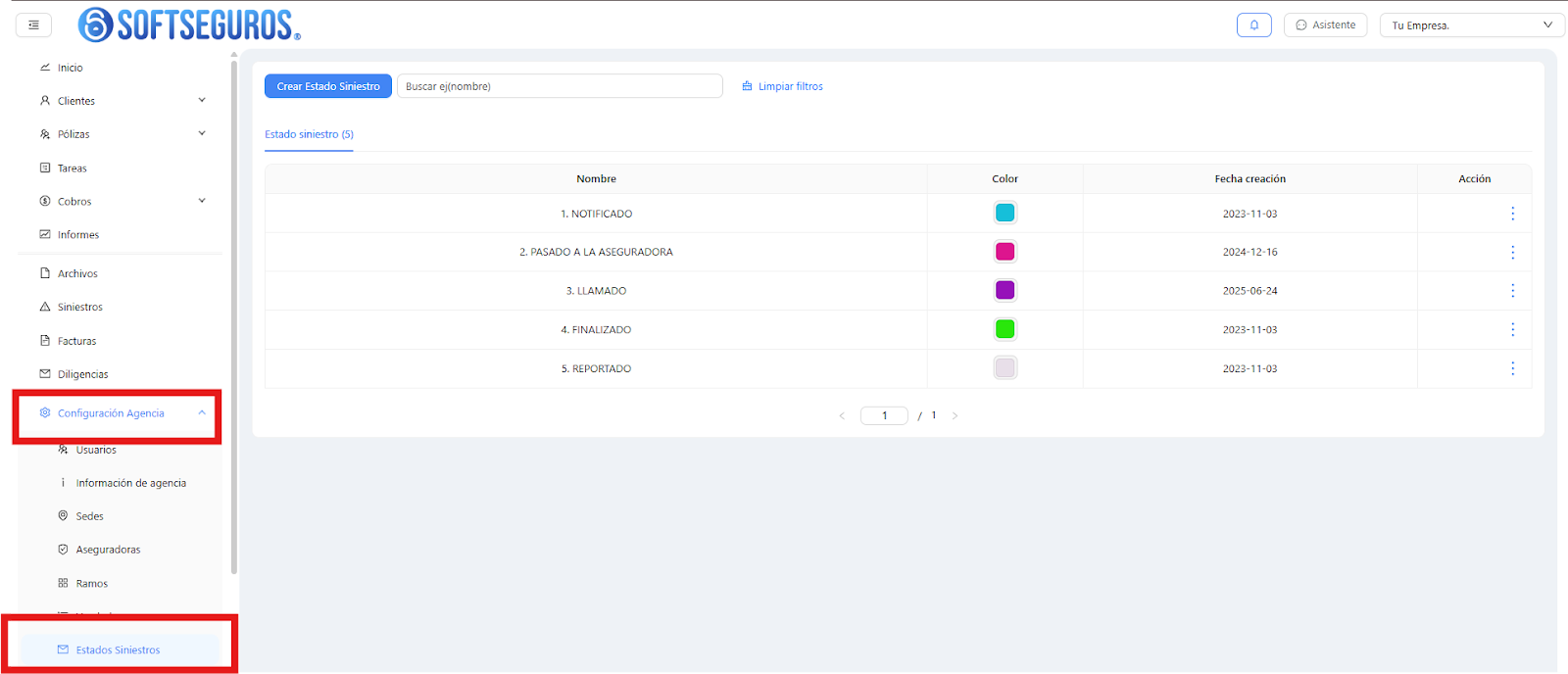This screenshot has height=674, width=1568.
Task: Click the Estados Siniestros envelope icon
Action: coord(63,650)
